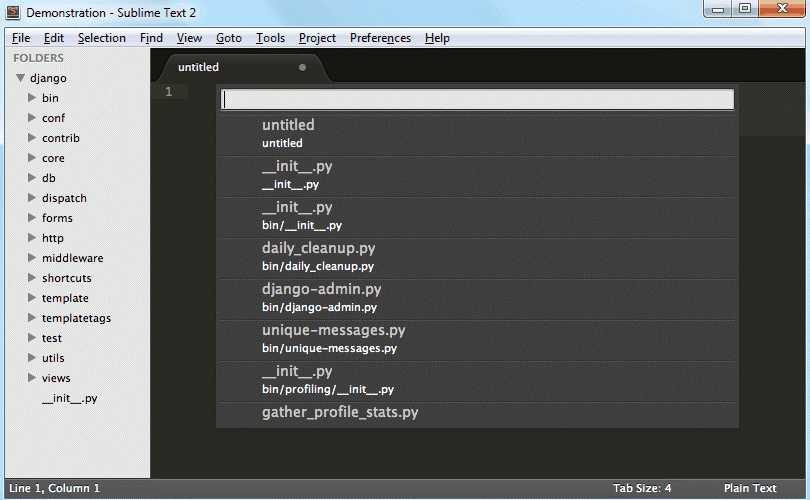This screenshot has width=810, height=500.
Task: Click the FOLDERS sidebar heading
Action: (38, 58)
